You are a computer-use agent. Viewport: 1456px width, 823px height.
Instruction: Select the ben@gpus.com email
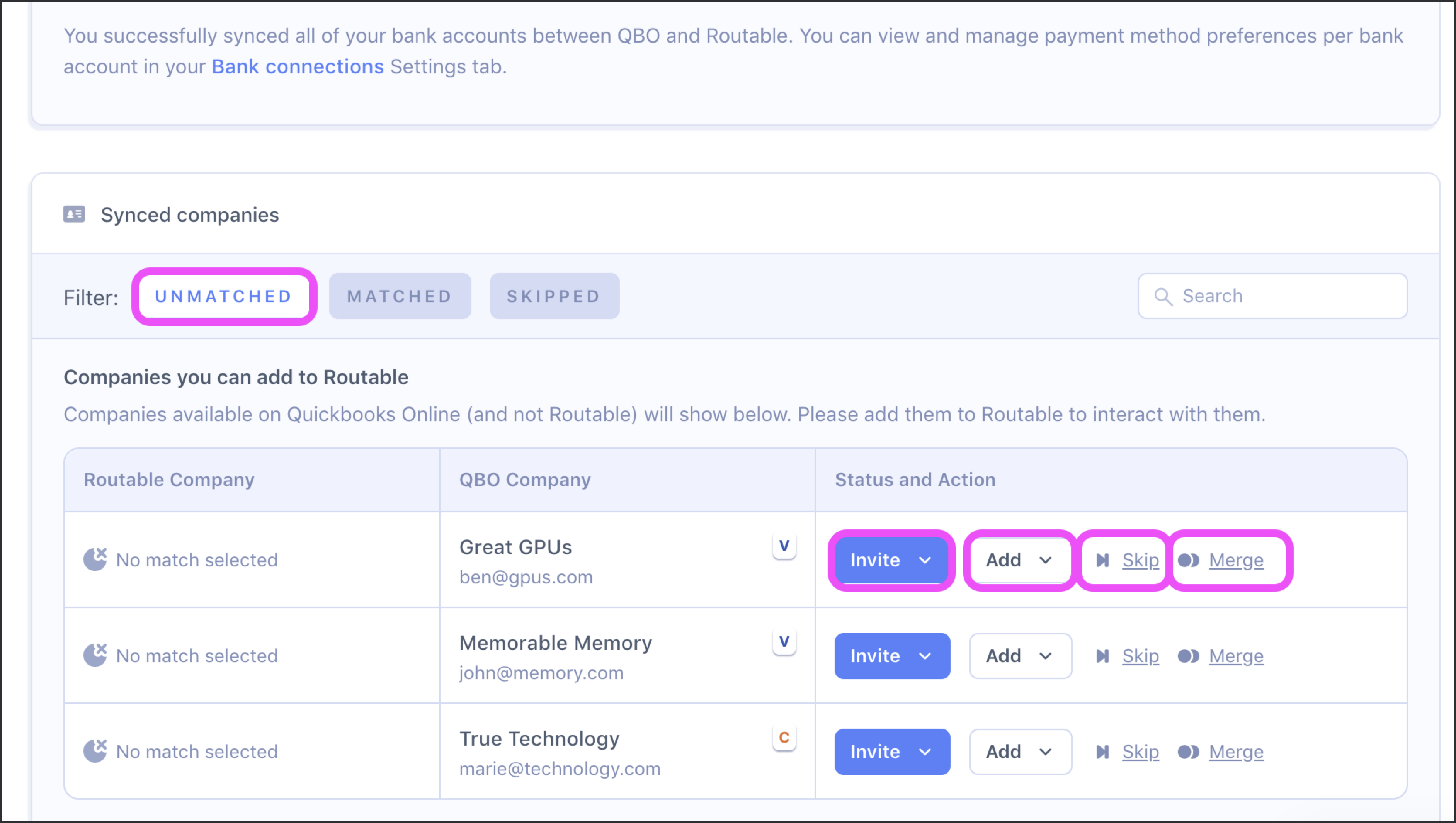[x=526, y=577]
